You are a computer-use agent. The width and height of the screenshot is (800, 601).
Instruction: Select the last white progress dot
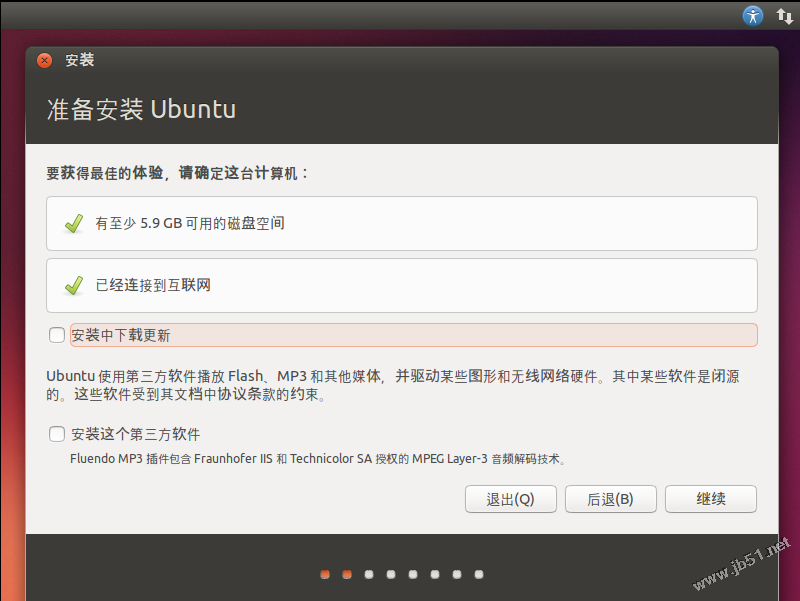click(479, 574)
